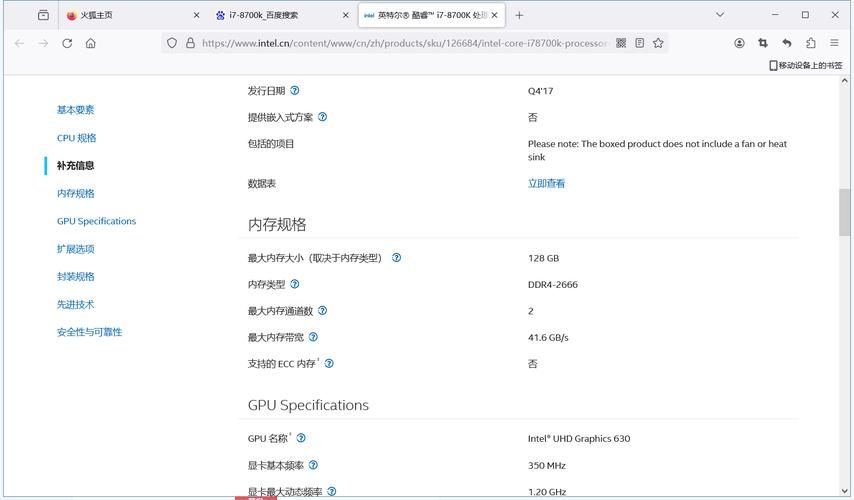View site security lock information
The height and width of the screenshot is (500, 854).
[x=190, y=43]
